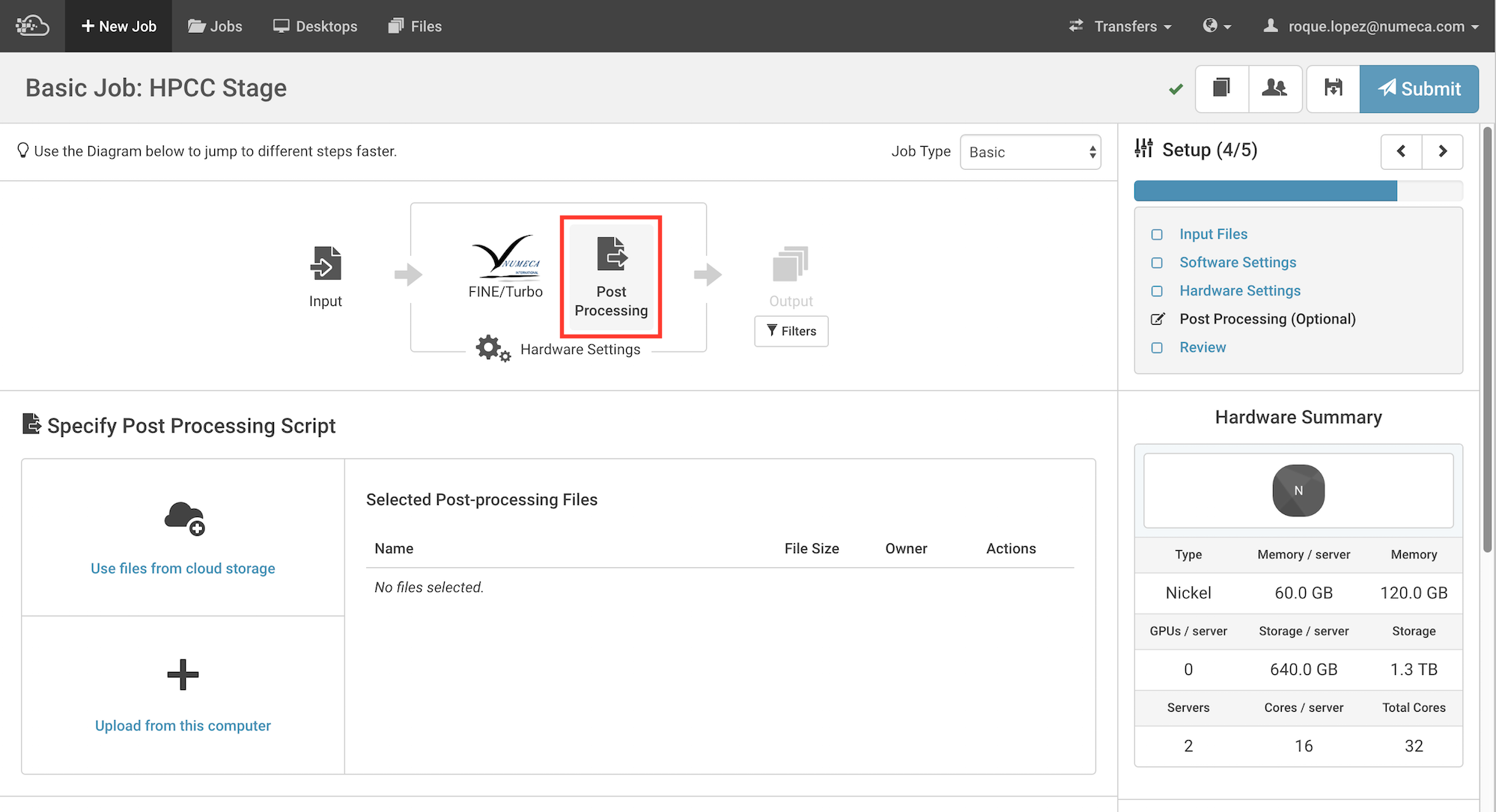Select the FINE/Turbo software logo

tap(505, 256)
